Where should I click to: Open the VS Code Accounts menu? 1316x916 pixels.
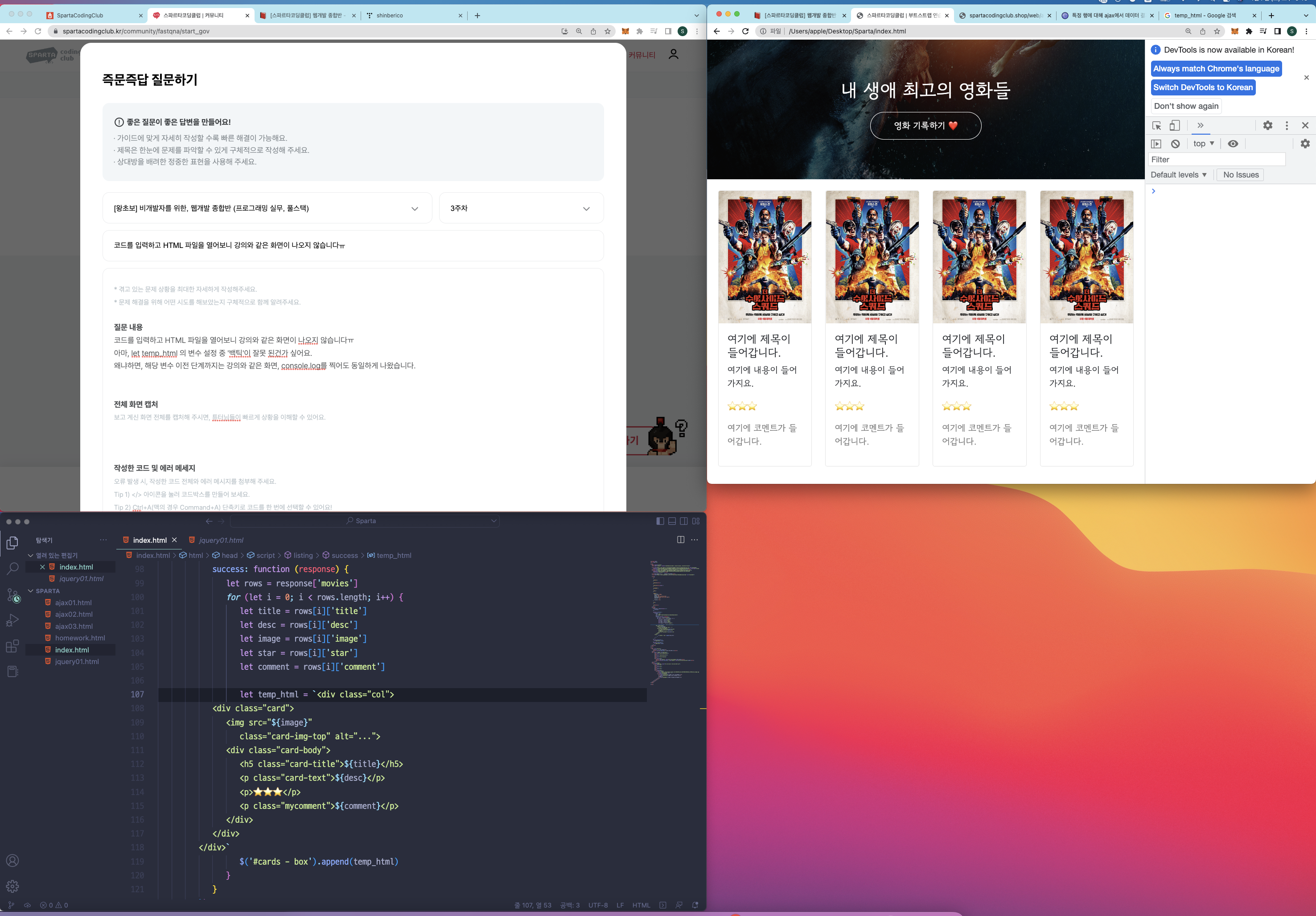coord(12,860)
